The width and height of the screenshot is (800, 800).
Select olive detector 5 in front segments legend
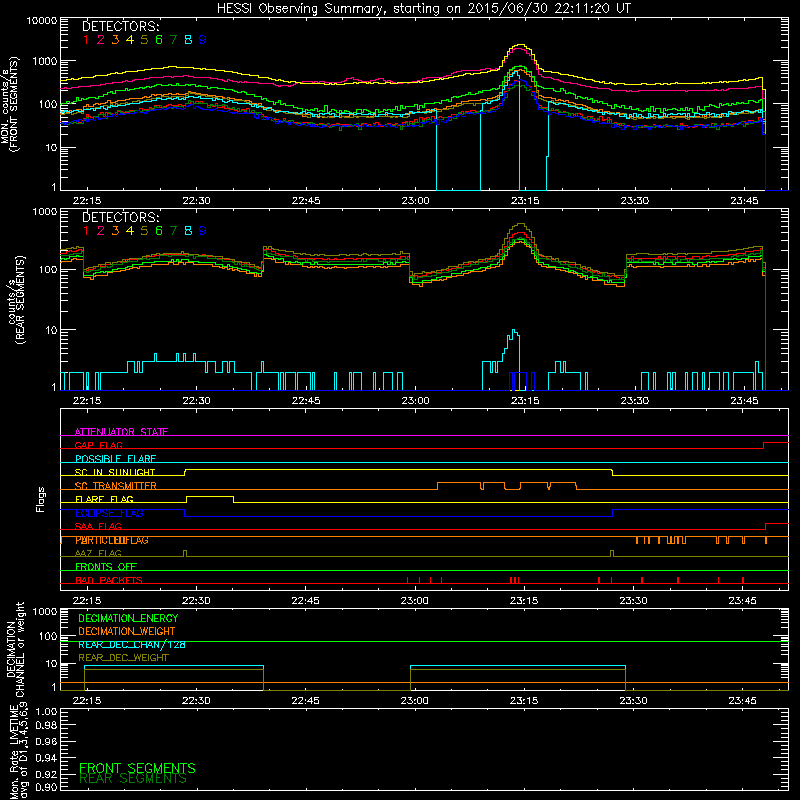(144, 40)
